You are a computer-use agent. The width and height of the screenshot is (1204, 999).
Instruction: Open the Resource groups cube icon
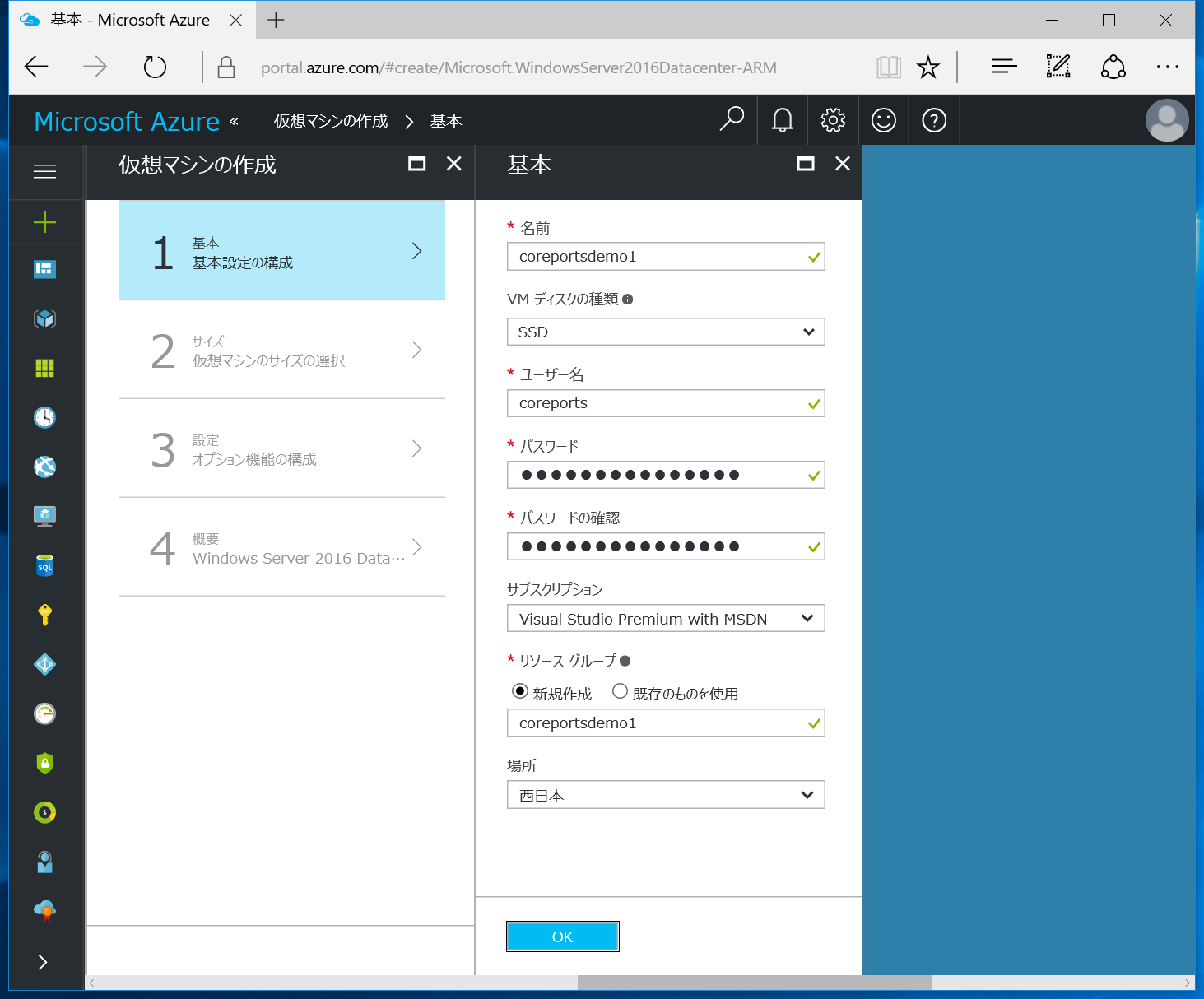(x=44, y=318)
